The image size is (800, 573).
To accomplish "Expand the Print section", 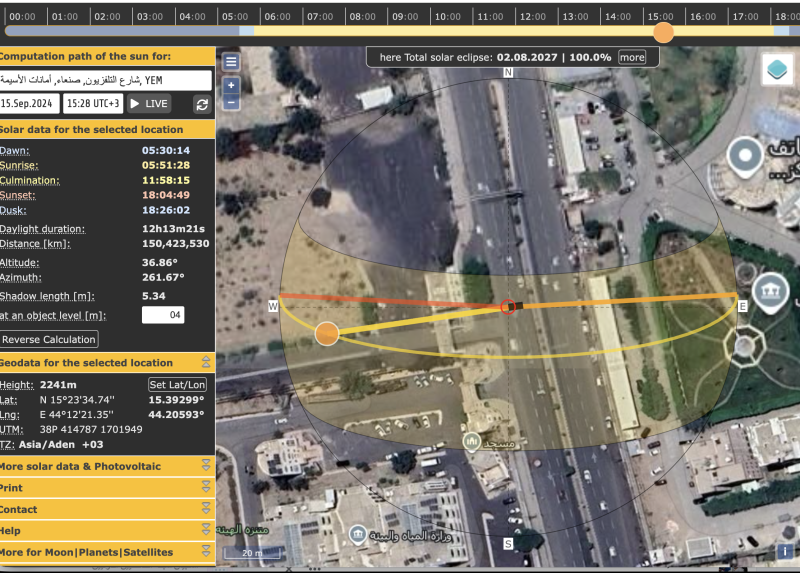I will pyautogui.click(x=206, y=488).
